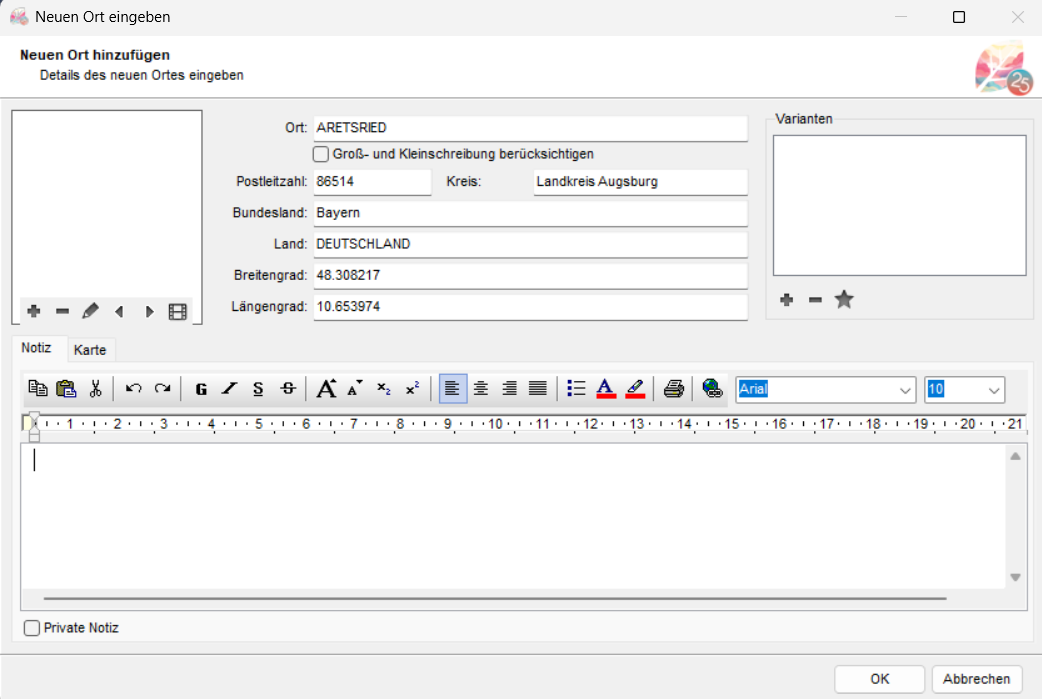
Task: Click the empty media image box
Action: pos(107,205)
